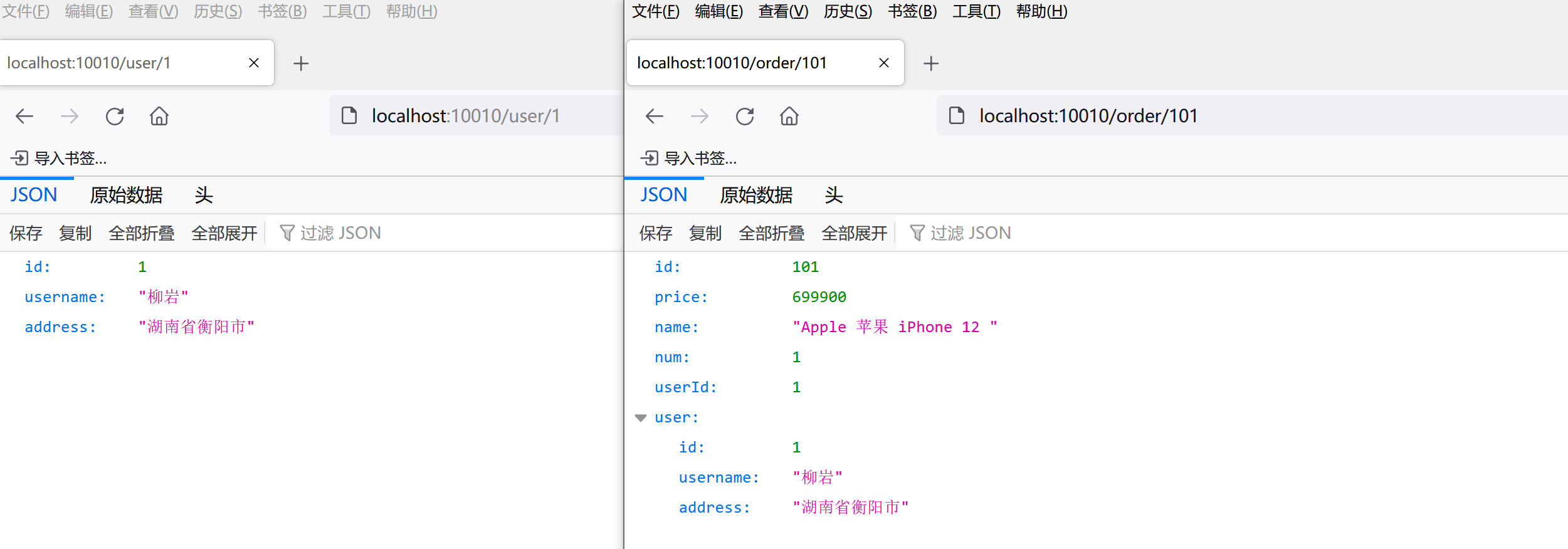The width and height of the screenshot is (1568, 549).
Task: Open 历史(S) menu in order/101 window
Action: (x=848, y=11)
